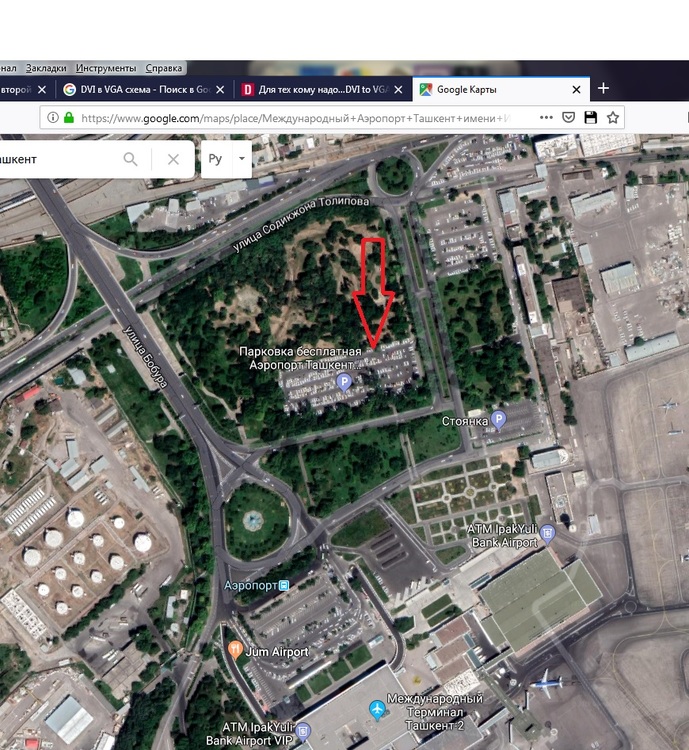The height and width of the screenshot is (750, 689).
Task: Click the Jum Airport restaurant marker
Action: click(x=234, y=650)
